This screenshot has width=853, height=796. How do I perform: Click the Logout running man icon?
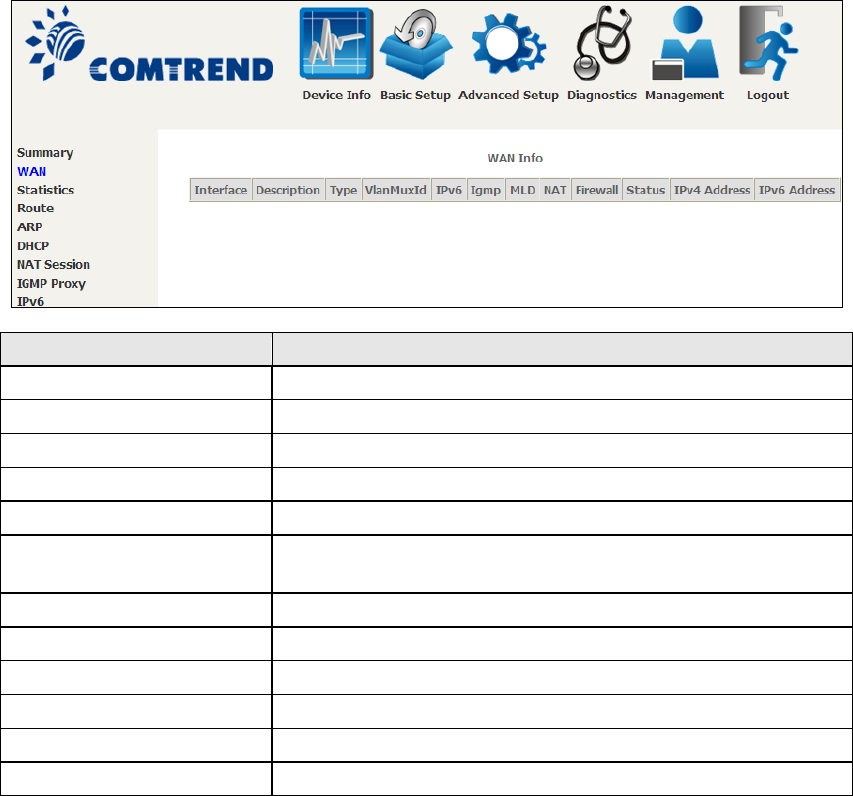click(x=768, y=44)
